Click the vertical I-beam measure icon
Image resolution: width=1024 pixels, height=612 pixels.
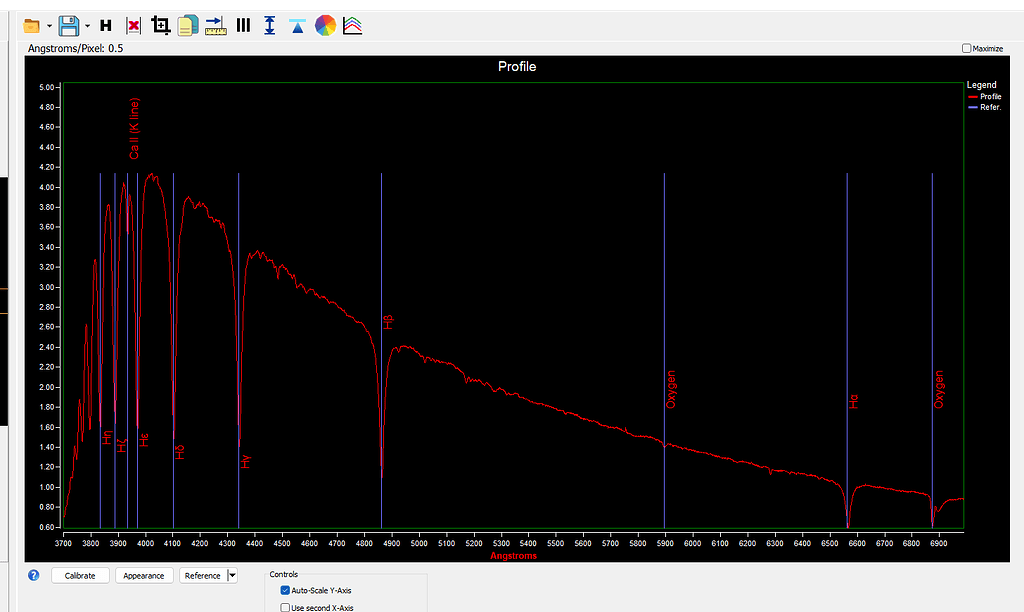tap(269, 26)
